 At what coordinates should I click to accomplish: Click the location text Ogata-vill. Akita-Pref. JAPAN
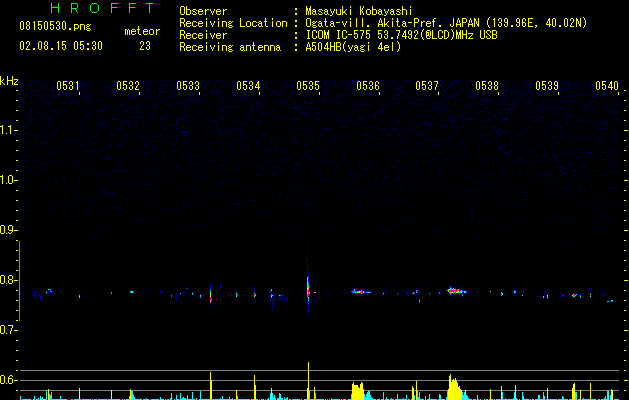tap(392, 23)
